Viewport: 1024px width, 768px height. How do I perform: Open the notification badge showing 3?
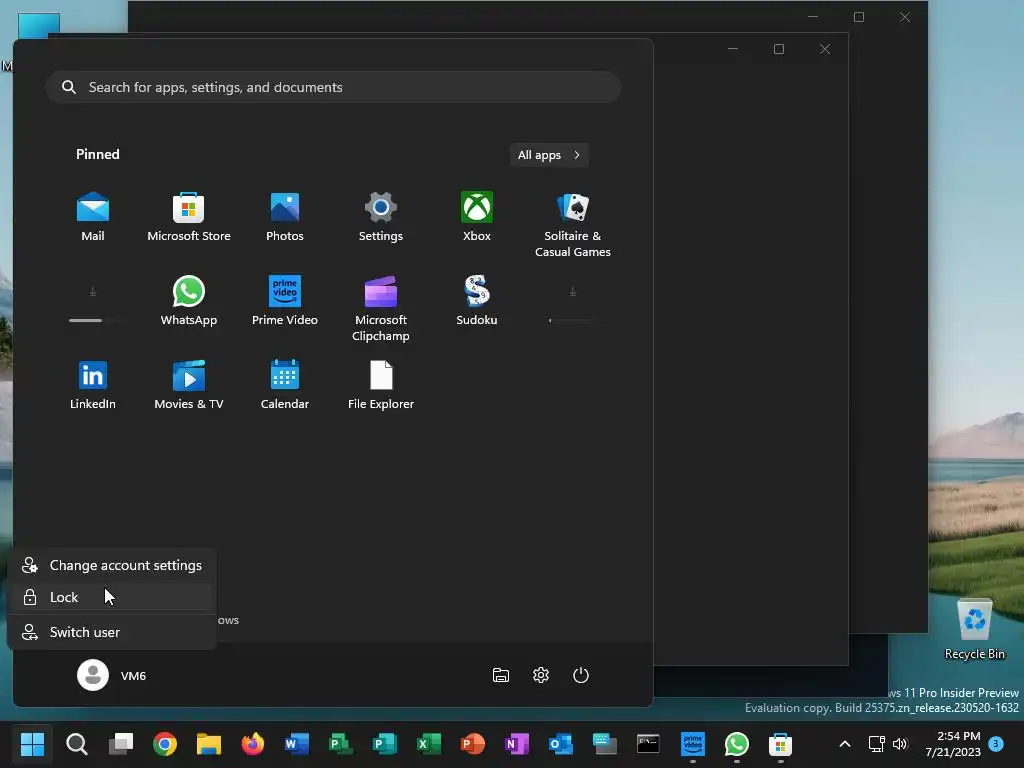[x=996, y=743]
